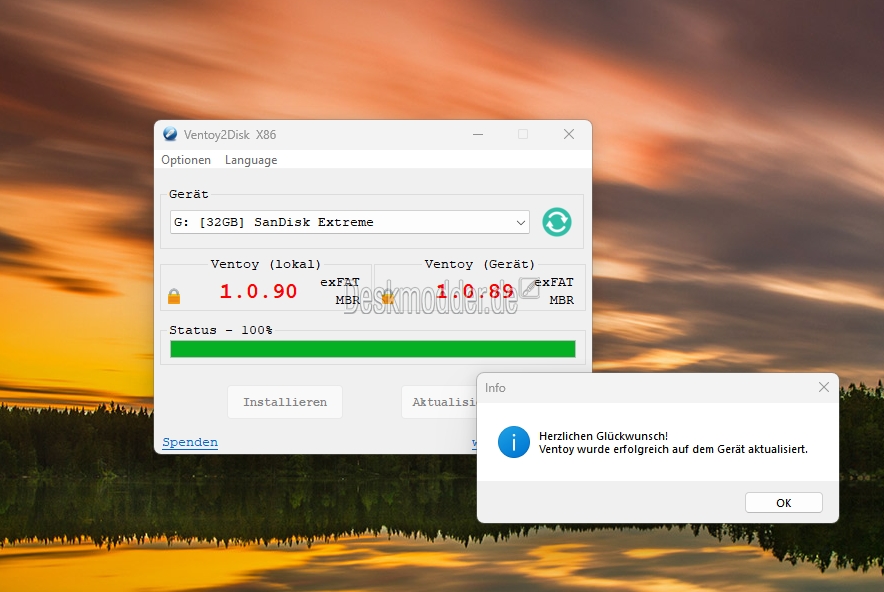Viewport: 884px width, 592px height.
Task: Click the 'Ventoy (lokal)' group label
Action: (266, 264)
